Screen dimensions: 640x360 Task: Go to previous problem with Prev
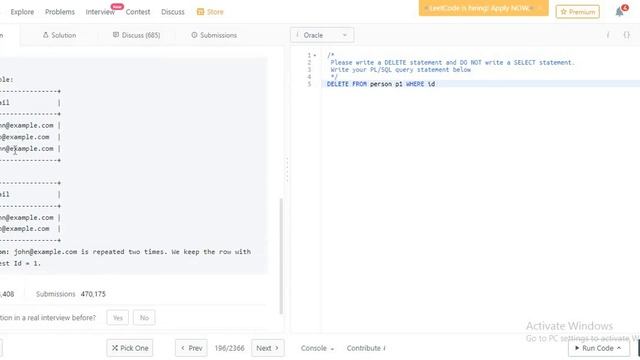coord(191,348)
